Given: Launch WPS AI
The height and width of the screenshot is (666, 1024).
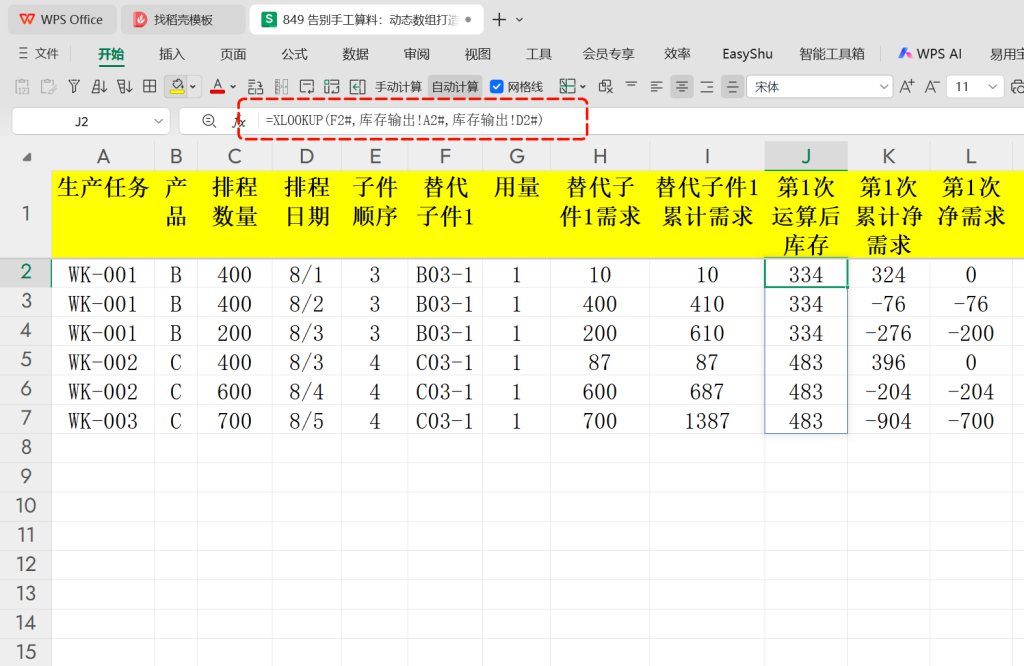Looking at the screenshot, I should click(930, 54).
